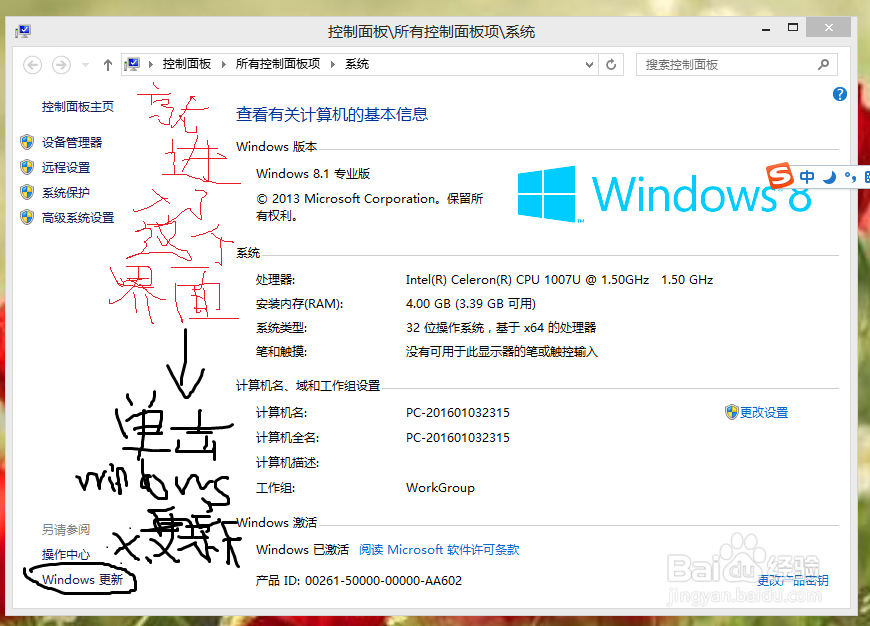This screenshot has width=870, height=626.
Task: Refresh the control panel page
Action: point(611,65)
